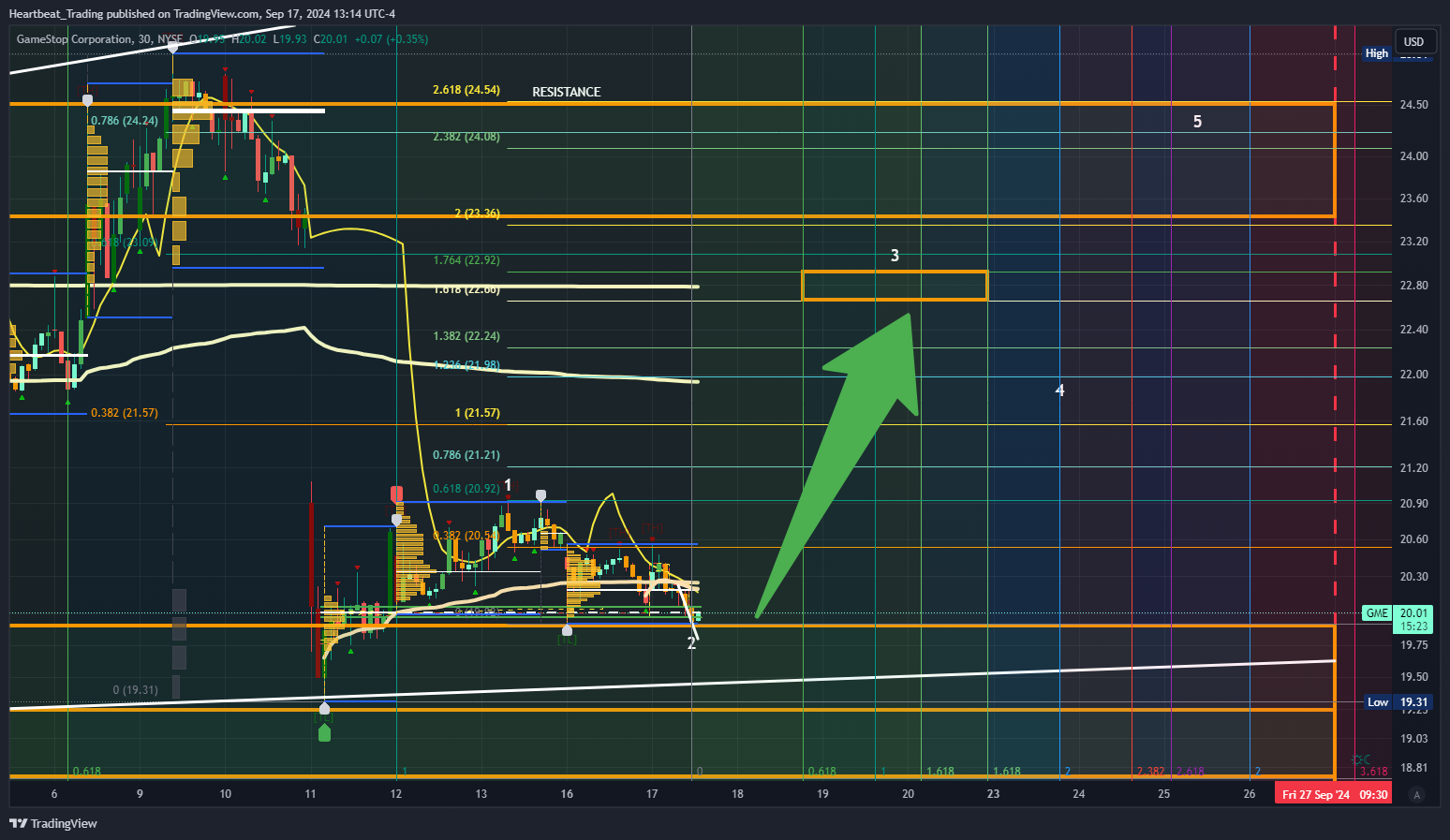Click the 19.75 price axis value
Image resolution: width=1450 pixels, height=840 pixels.
(1413, 645)
